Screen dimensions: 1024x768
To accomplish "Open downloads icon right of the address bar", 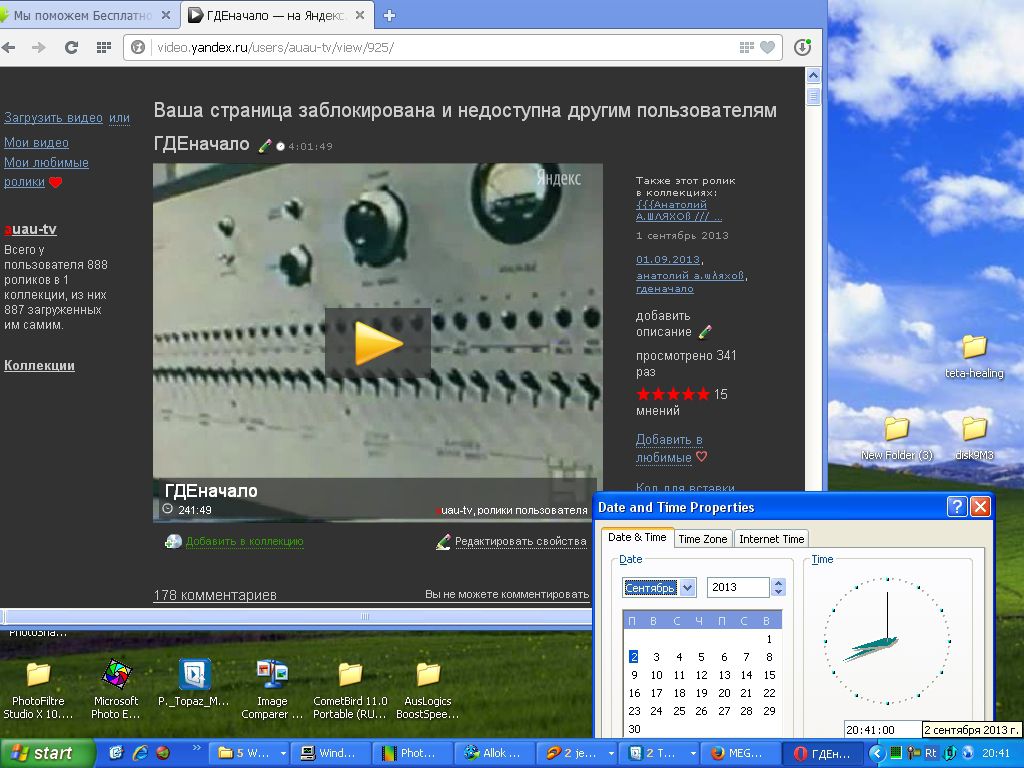I will (803, 47).
